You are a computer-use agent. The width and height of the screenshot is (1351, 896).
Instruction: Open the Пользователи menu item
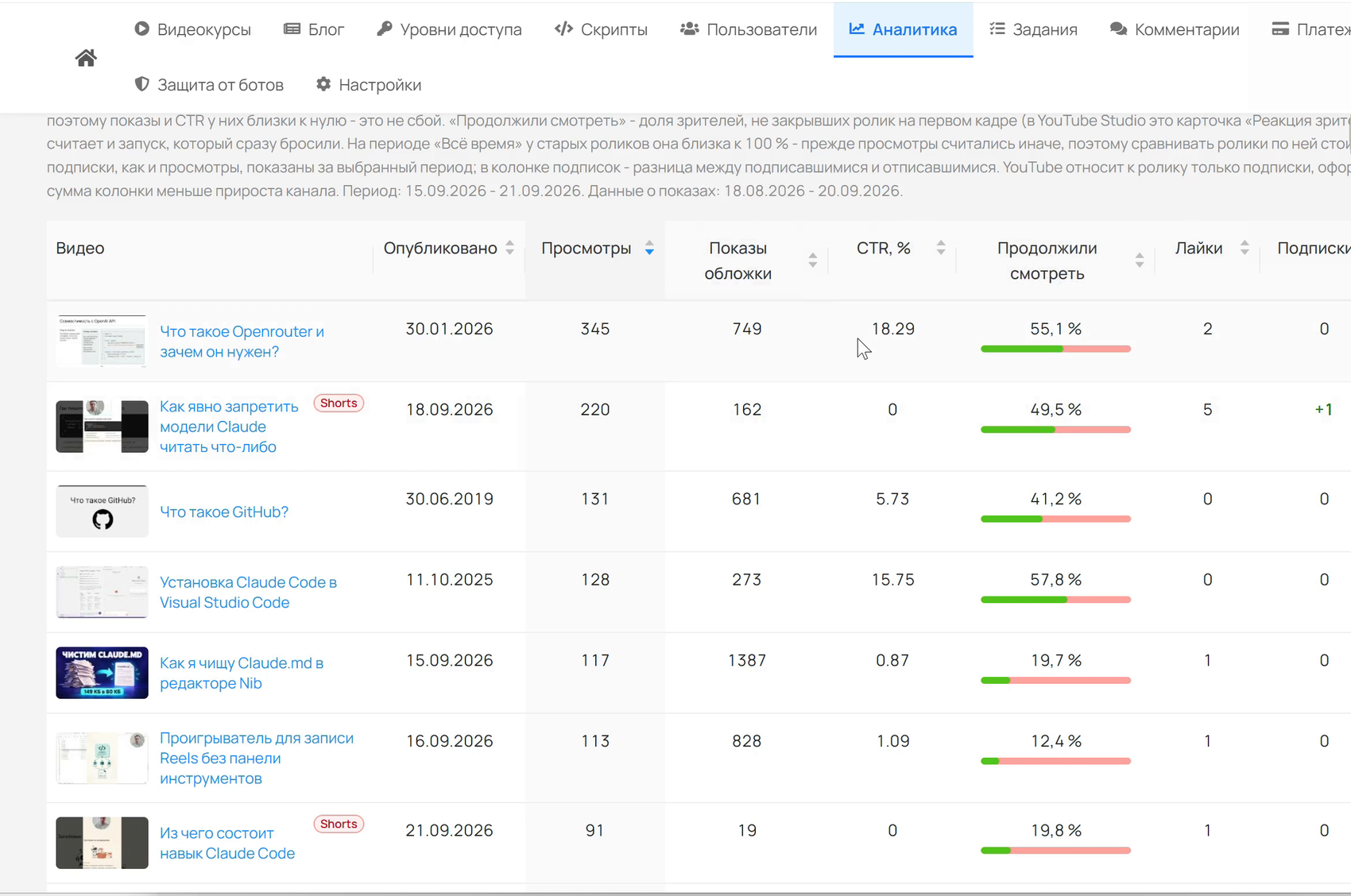(749, 29)
